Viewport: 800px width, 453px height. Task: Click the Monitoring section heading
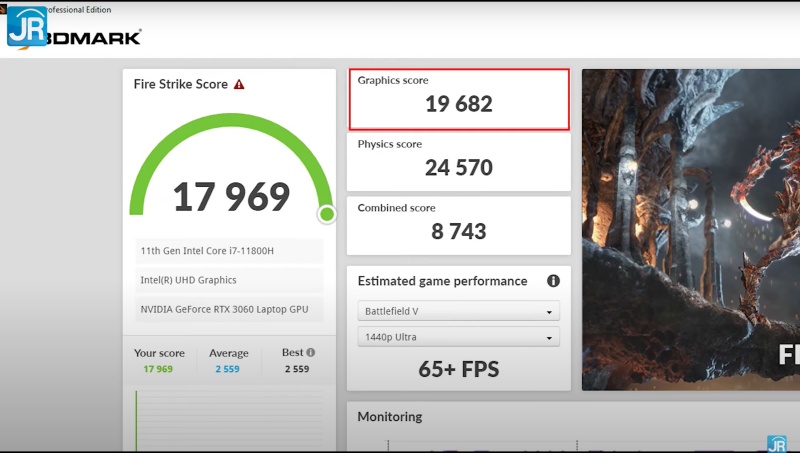click(x=390, y=417)
